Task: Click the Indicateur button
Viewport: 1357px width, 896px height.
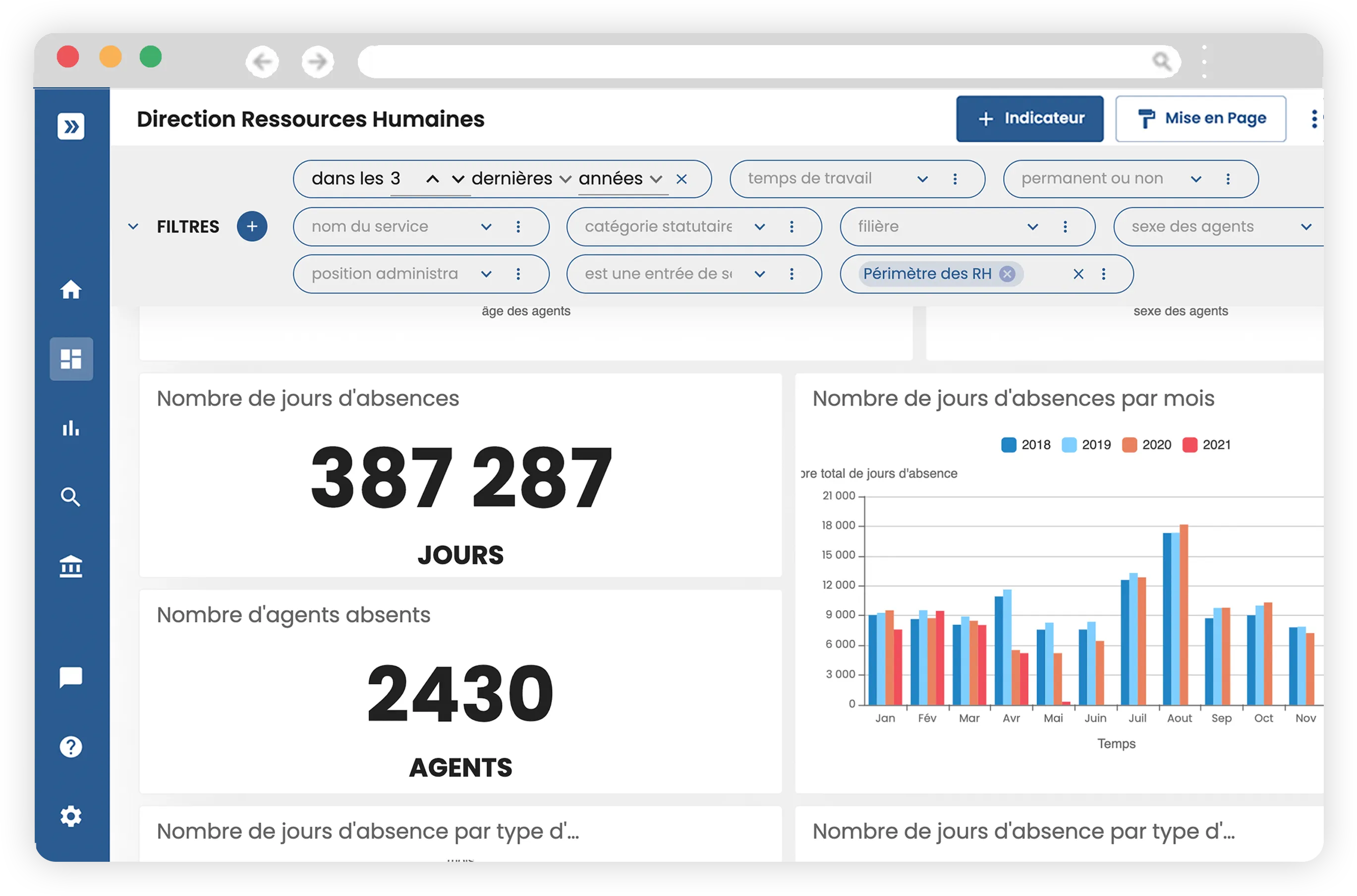Action: [x=1029, y=119]
